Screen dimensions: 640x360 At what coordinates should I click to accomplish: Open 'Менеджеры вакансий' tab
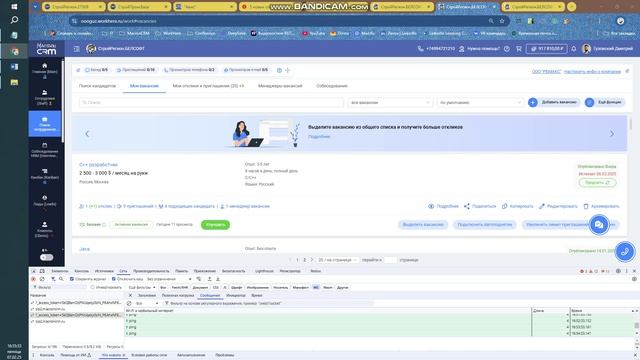280,86
